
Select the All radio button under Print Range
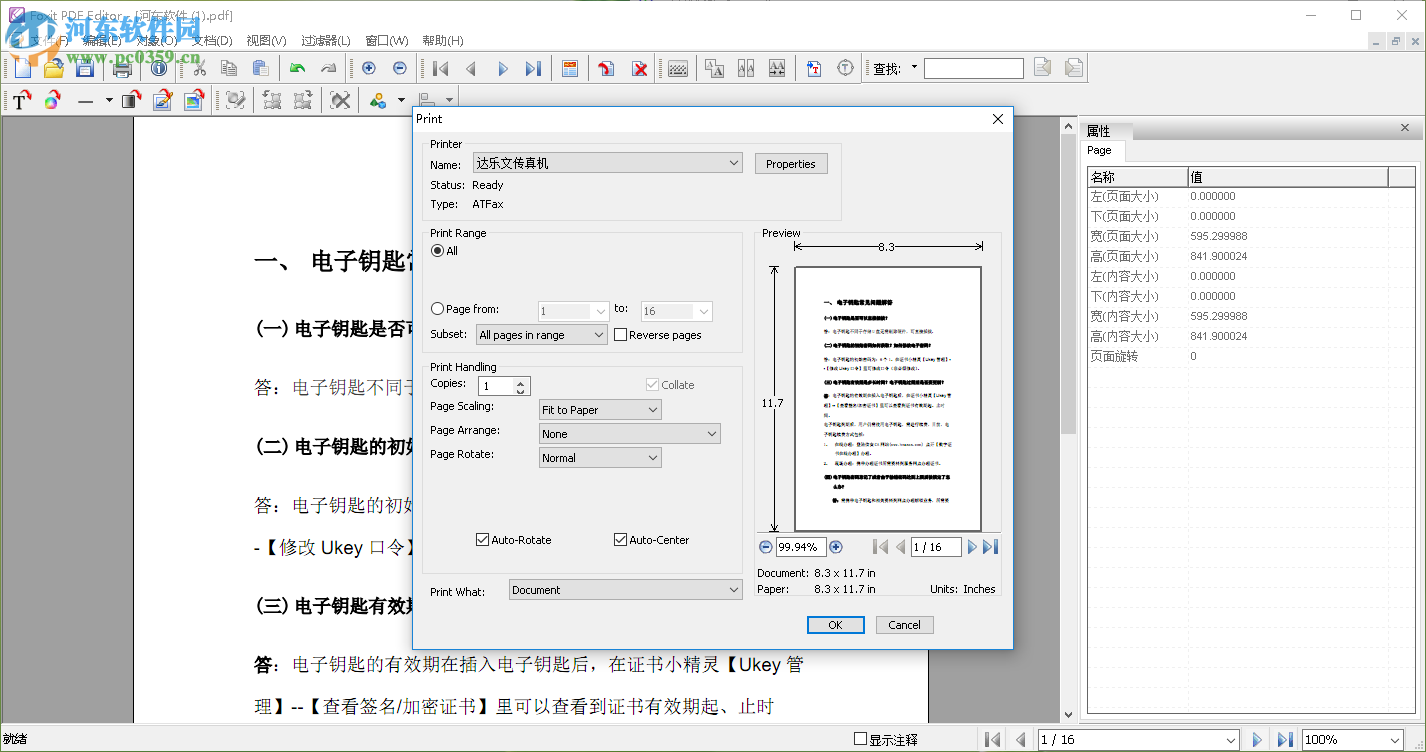(437, 251)
